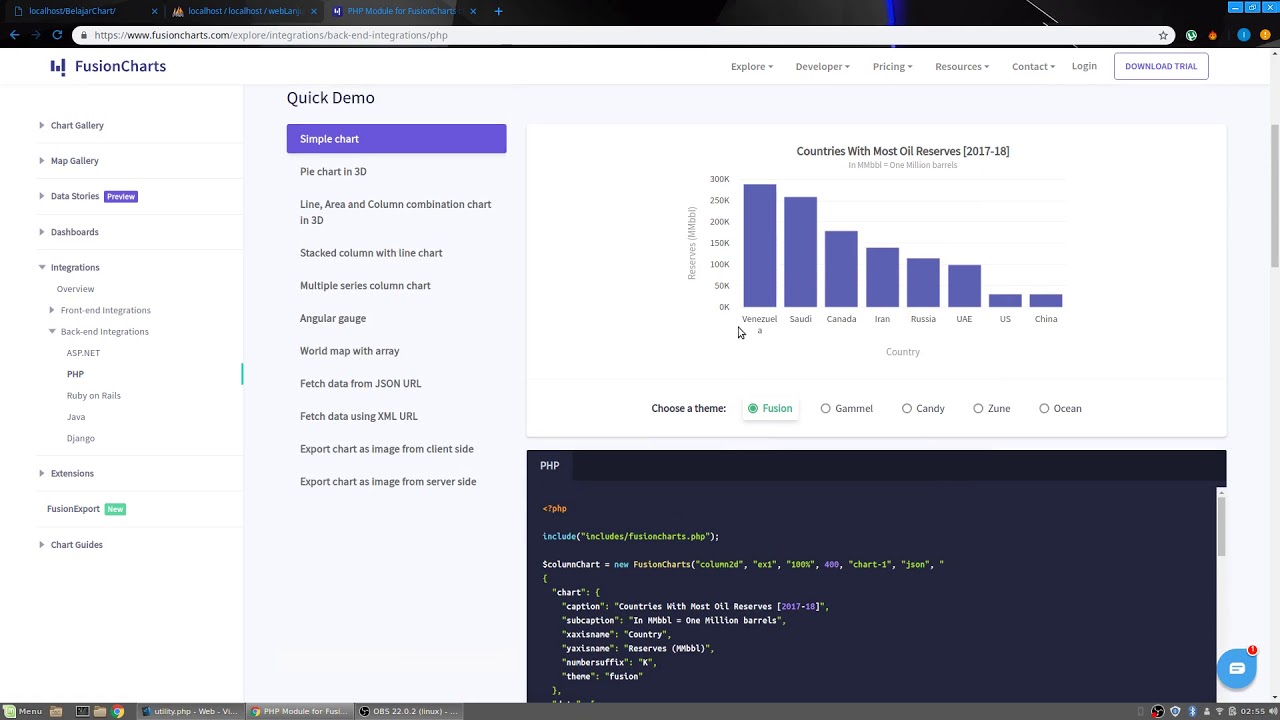Viewport: 1280px width, 720px height.
Task: Click the Venezuela bar in chart
Action: coord(759,245)
